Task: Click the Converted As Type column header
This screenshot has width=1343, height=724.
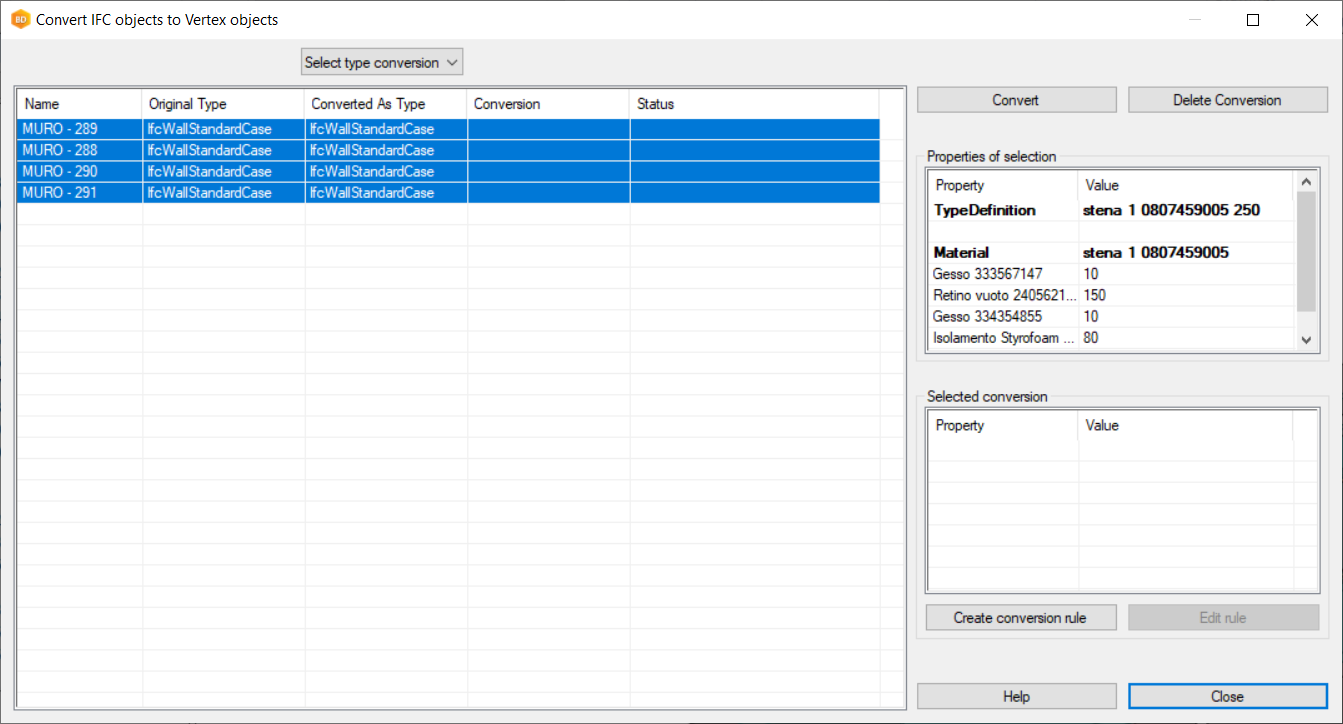Action: [x=385, y=104]
